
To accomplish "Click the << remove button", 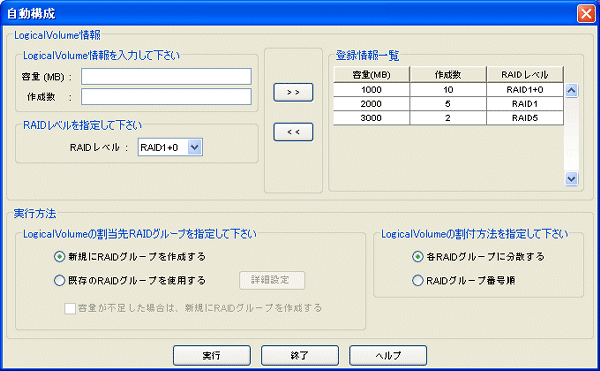I will coord(293,132).
